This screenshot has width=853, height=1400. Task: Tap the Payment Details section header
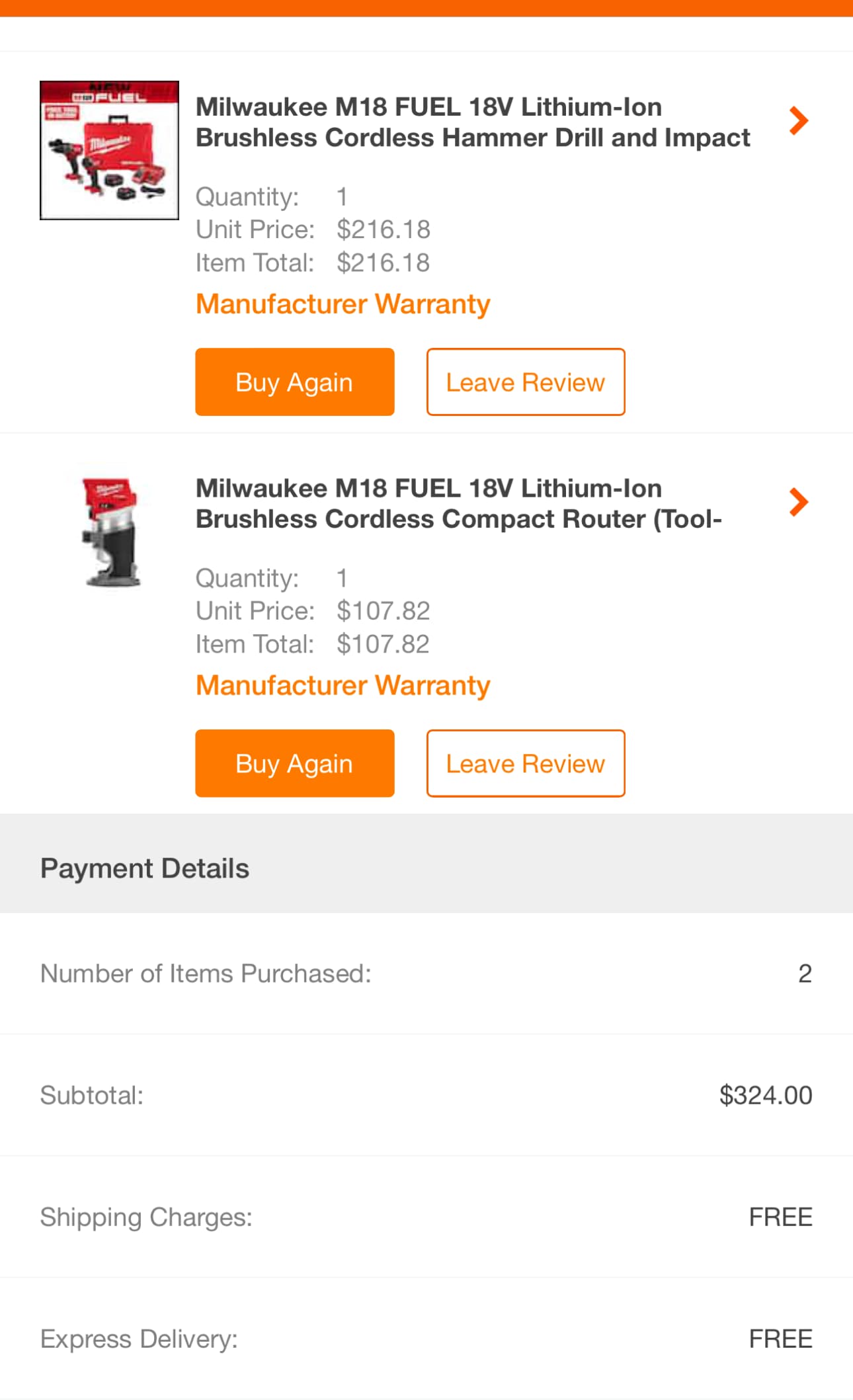point(145,868)
